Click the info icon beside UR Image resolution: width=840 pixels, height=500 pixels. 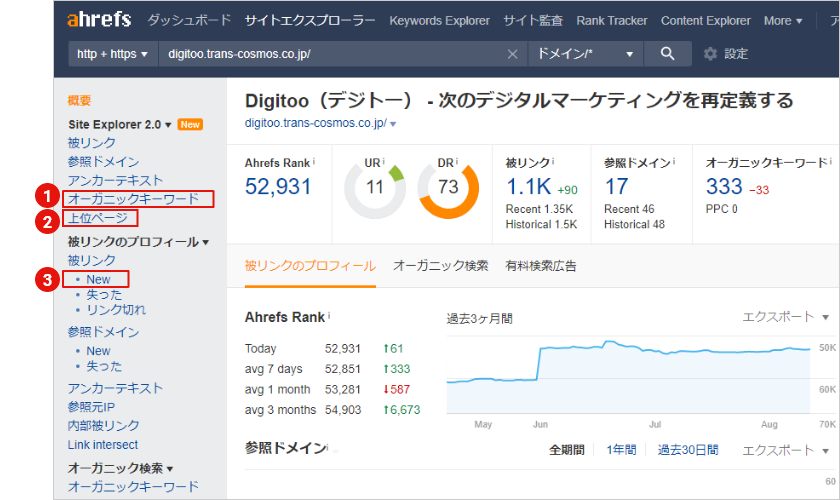(384, 161)
